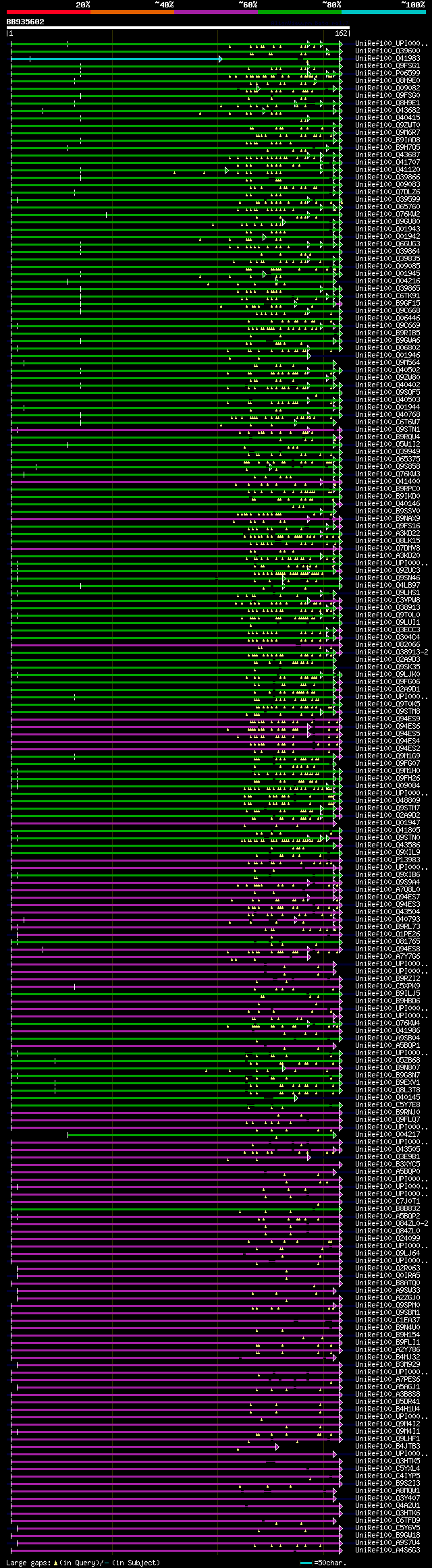
Task: Open hit UniRef100_P06599
Action: (387, 74)
